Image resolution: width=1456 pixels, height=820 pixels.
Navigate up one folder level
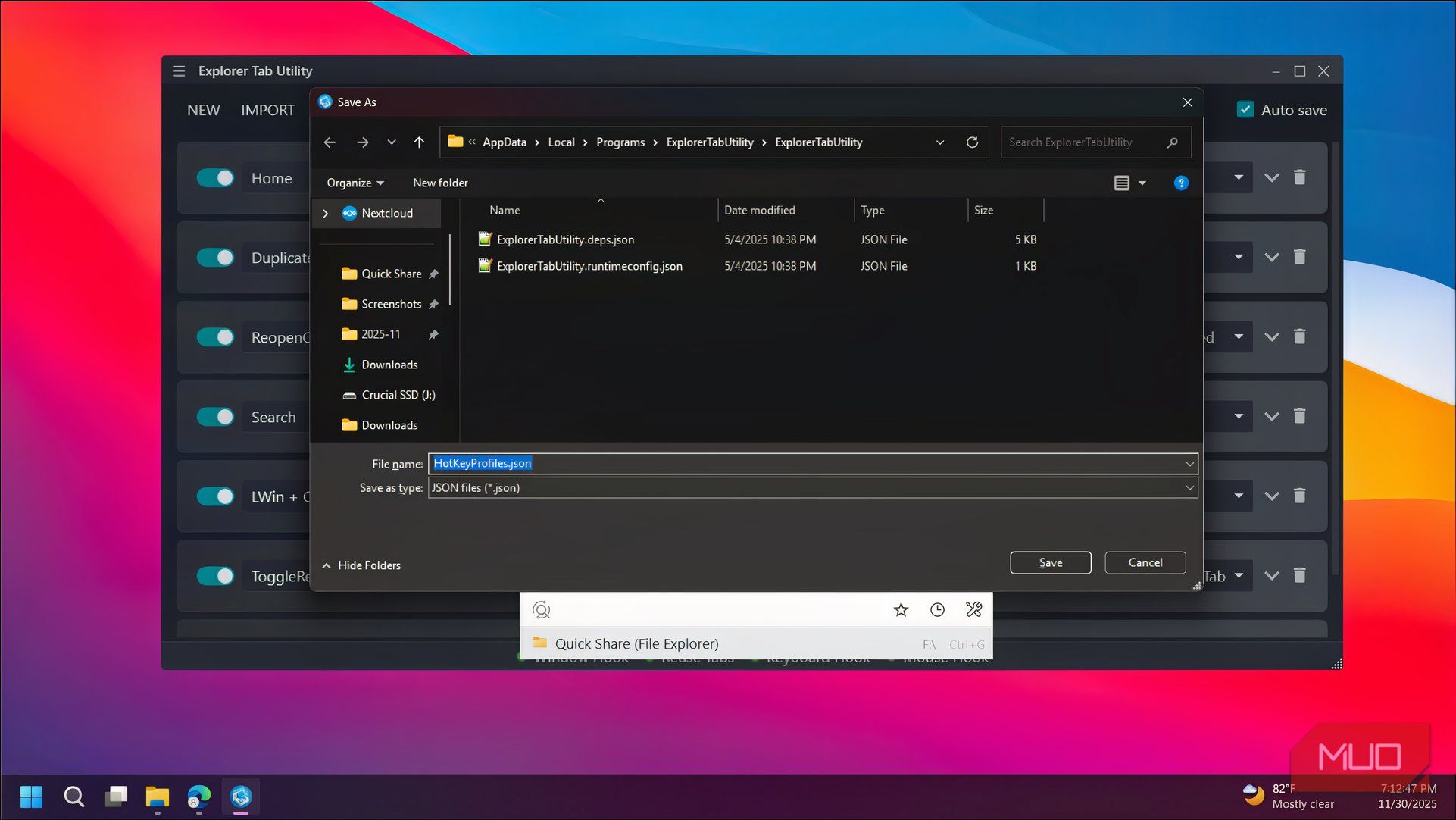419,142
